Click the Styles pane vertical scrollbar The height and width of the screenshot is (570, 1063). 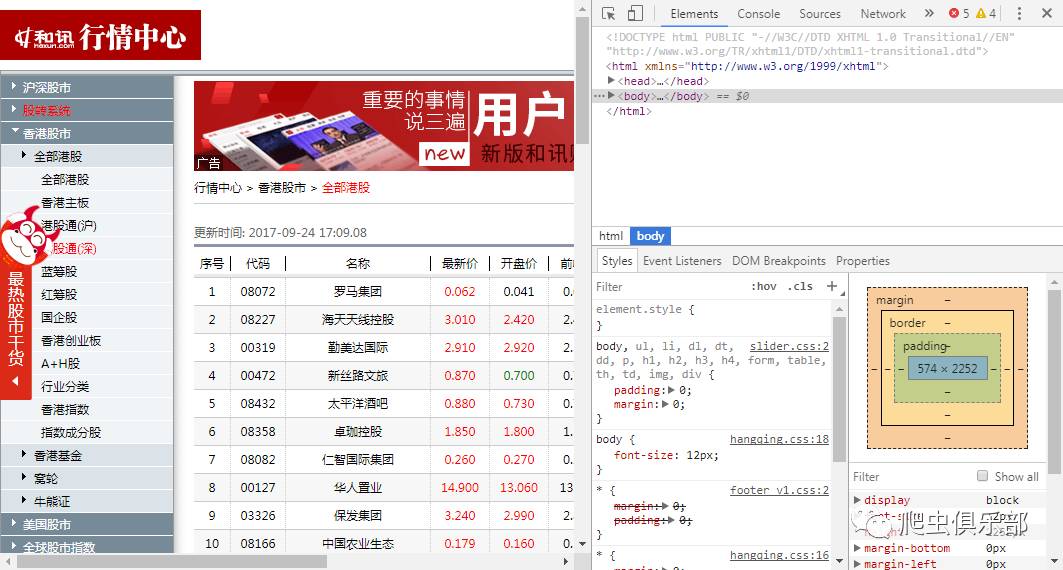[839, 390]
